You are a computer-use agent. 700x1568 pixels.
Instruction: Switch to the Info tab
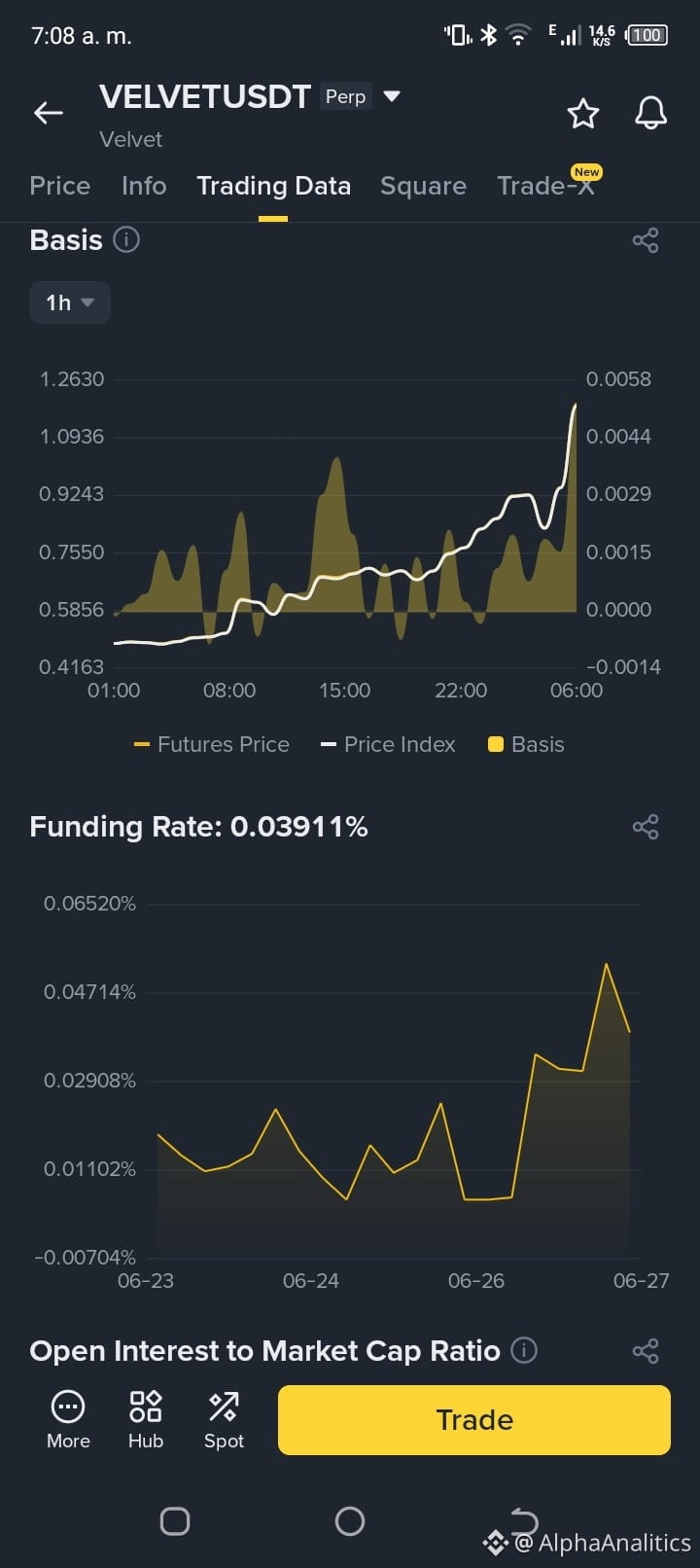point(144,186)
